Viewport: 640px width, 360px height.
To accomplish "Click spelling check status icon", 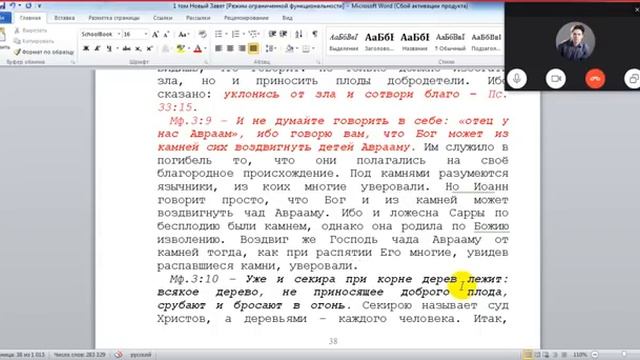I will coord(118,355).
